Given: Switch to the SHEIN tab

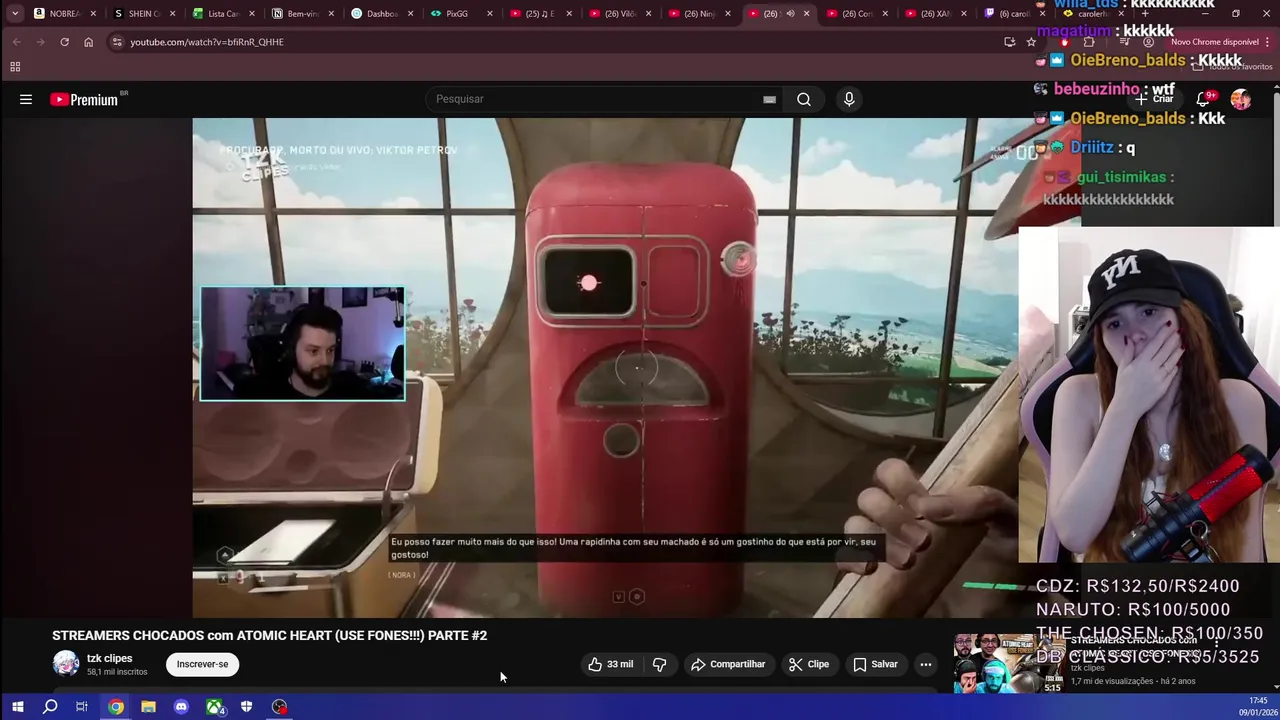Looking at the screenshot, I should (x=144, y=14).
